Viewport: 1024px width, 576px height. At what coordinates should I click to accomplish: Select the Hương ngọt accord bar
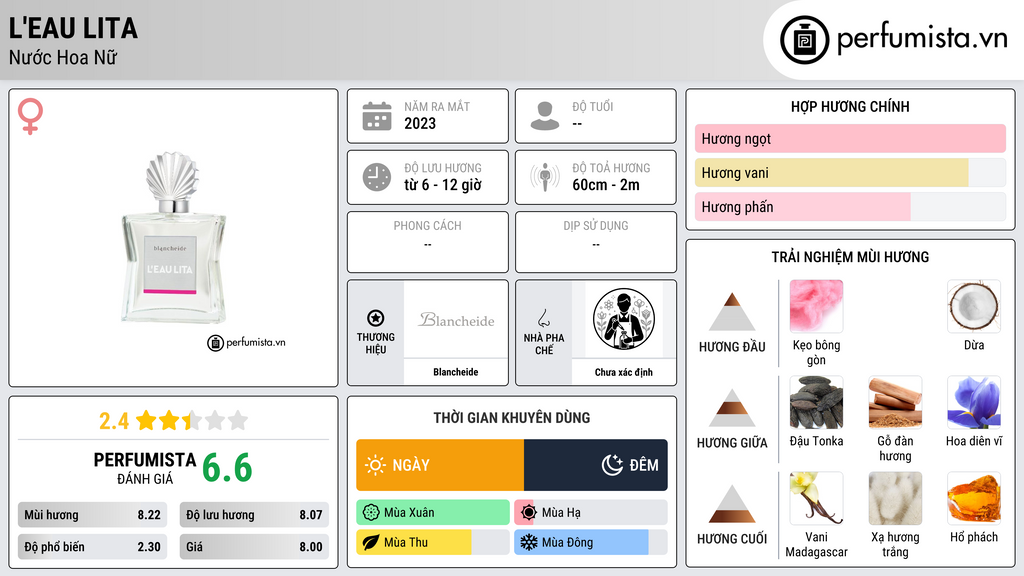tap(850, 138)
